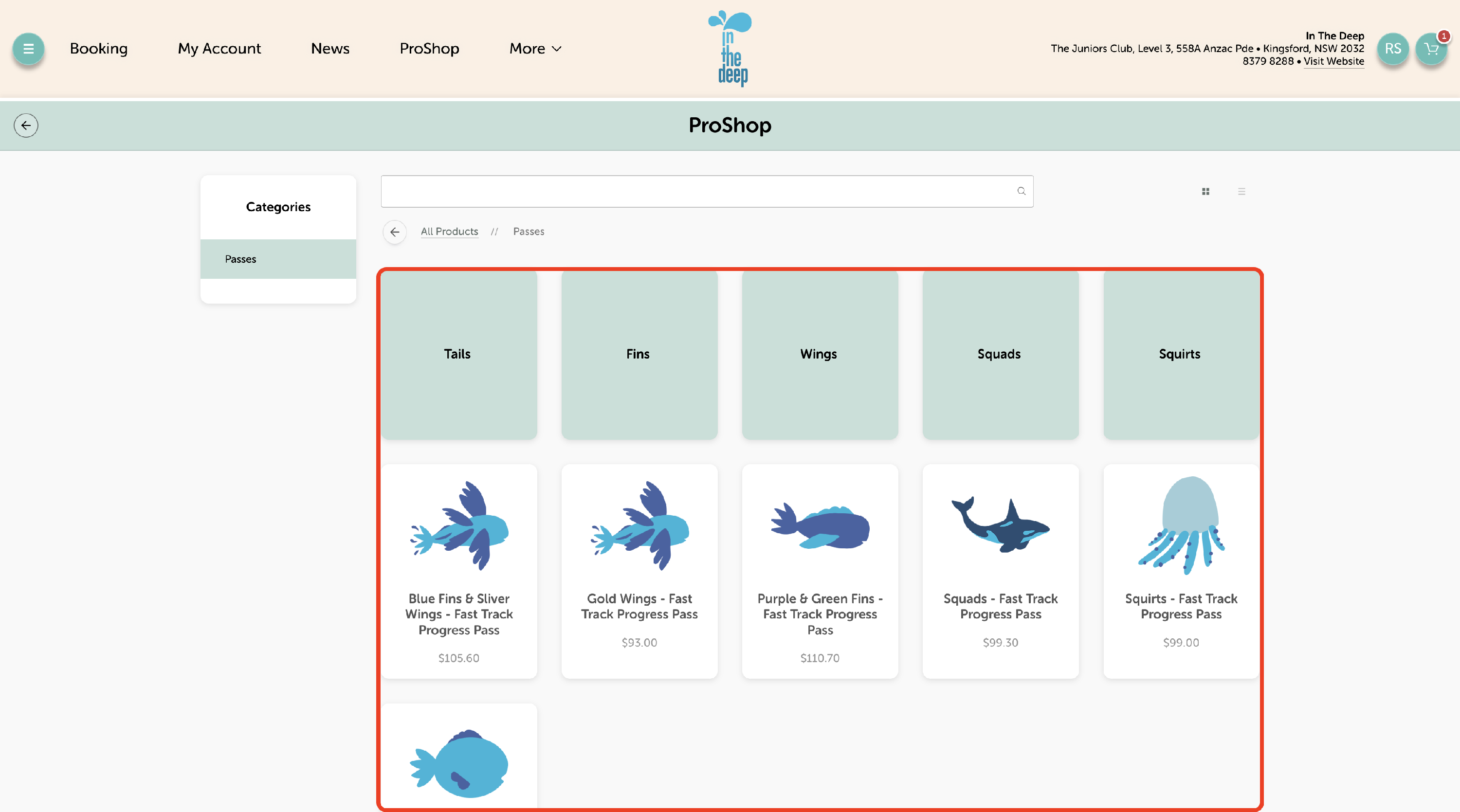
Task: Click Squads - Fast Track Progress Pass title
Action: [x=1001, y=606]
